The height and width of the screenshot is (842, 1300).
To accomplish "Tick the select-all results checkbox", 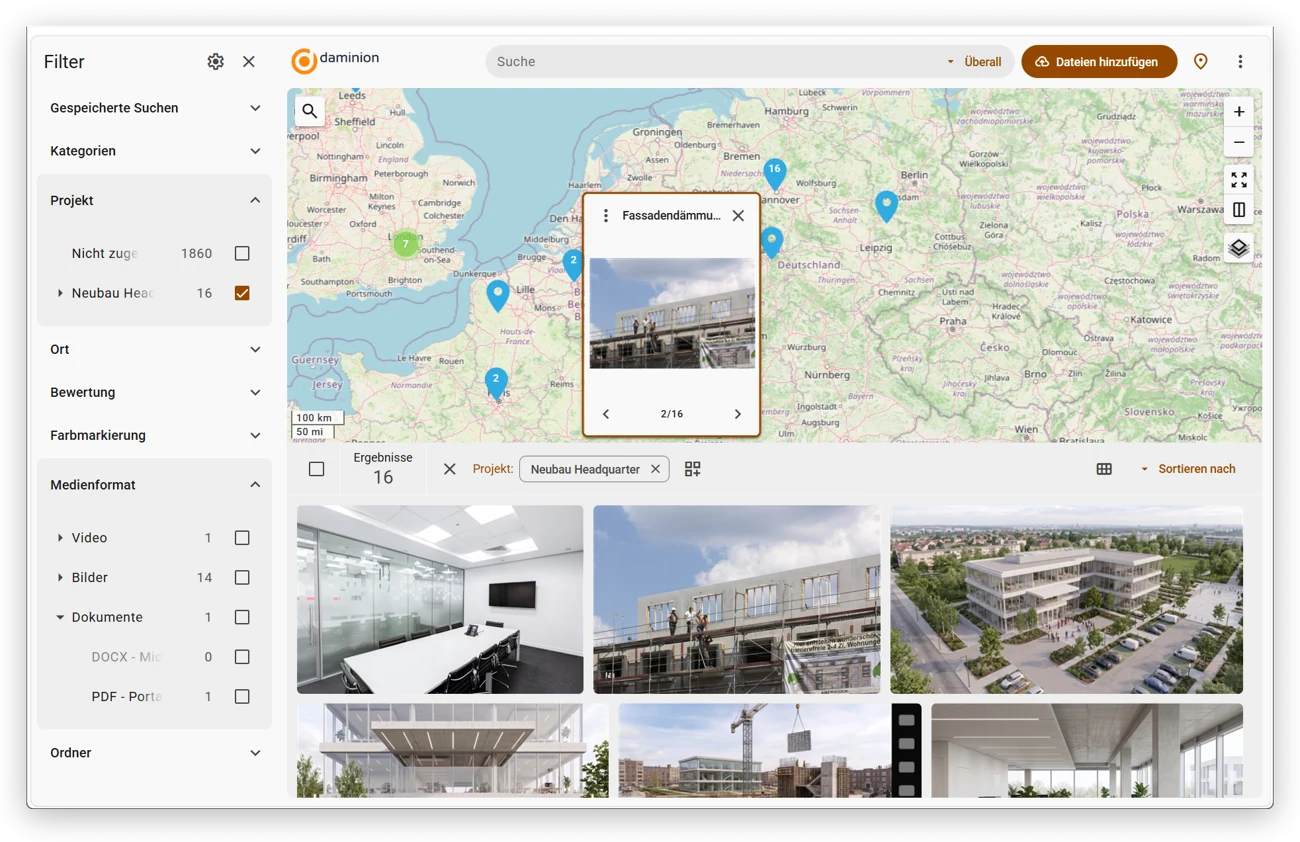I will [317, 469].
